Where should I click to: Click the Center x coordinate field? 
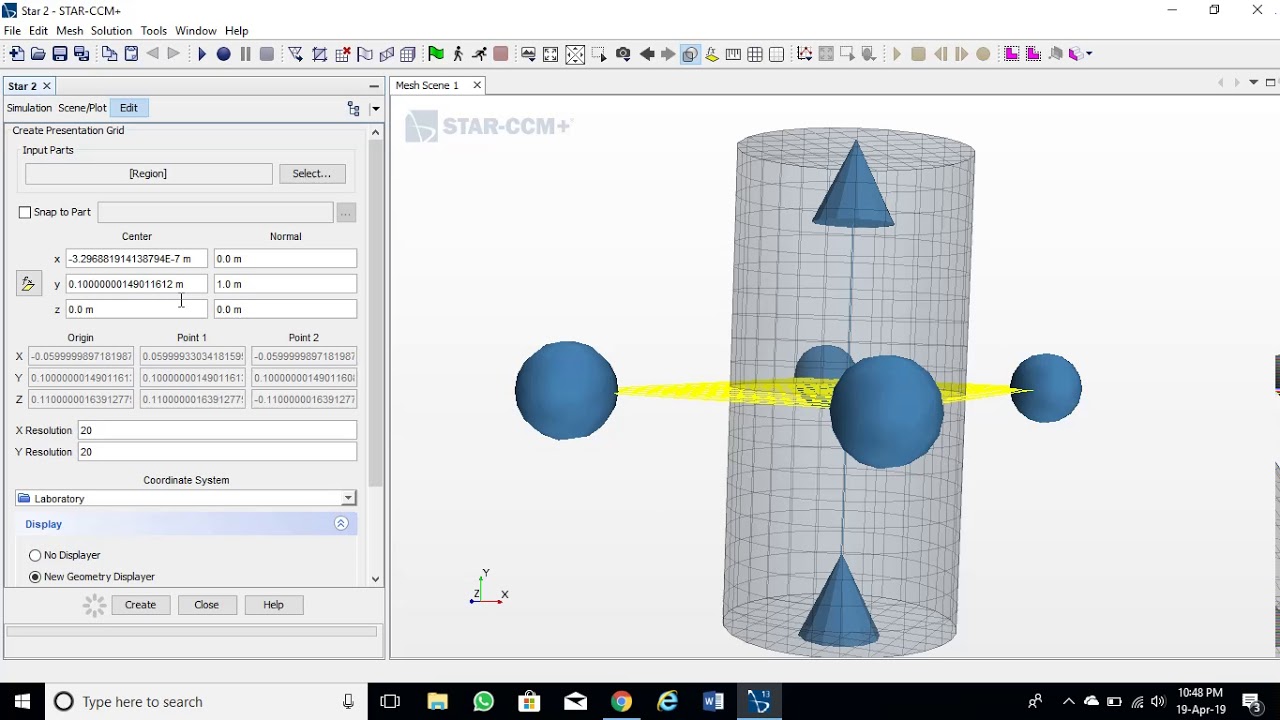point(137,259)
